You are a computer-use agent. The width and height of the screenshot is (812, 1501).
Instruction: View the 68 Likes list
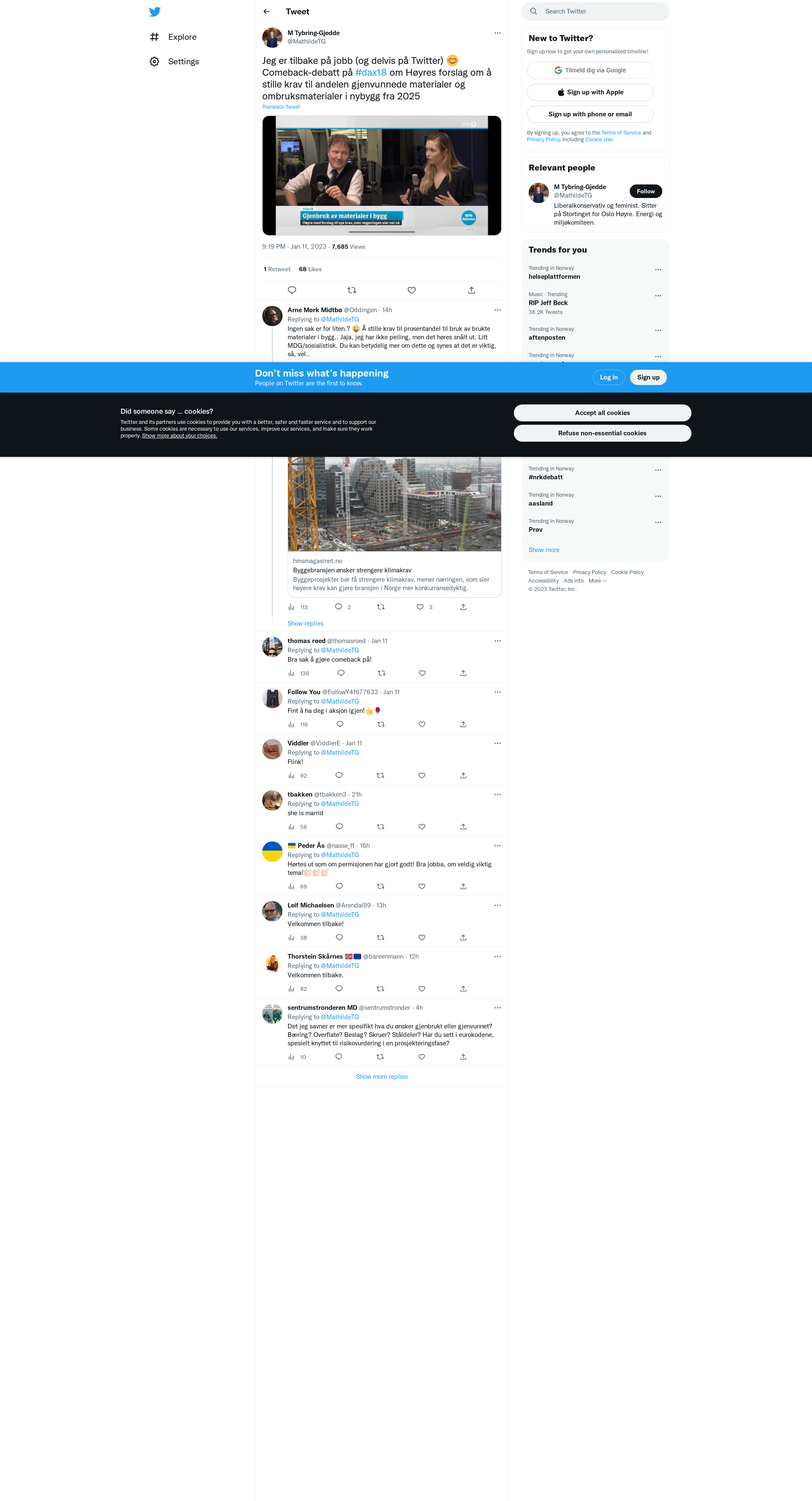310,269
